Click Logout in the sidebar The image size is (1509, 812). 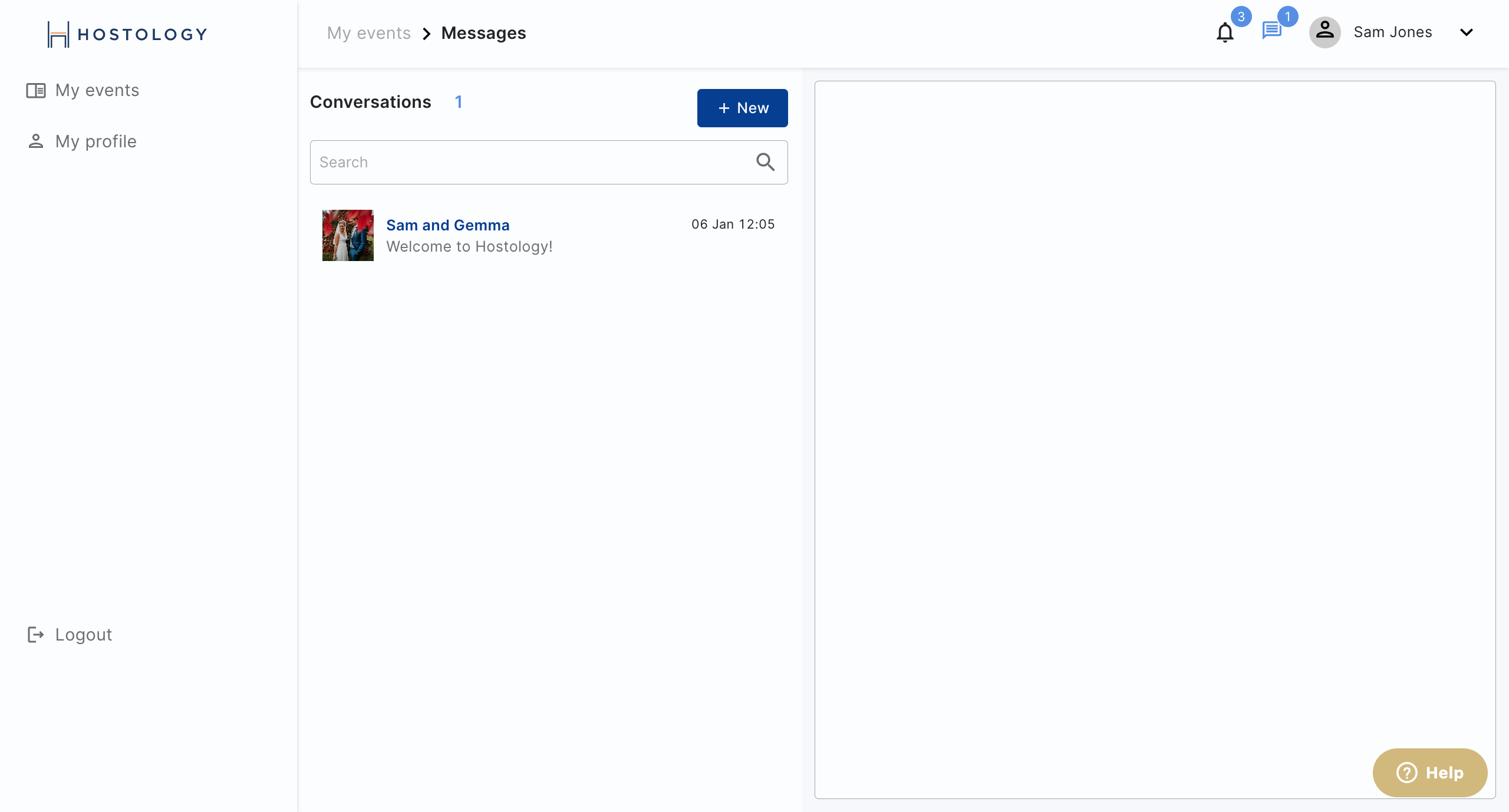70,635
